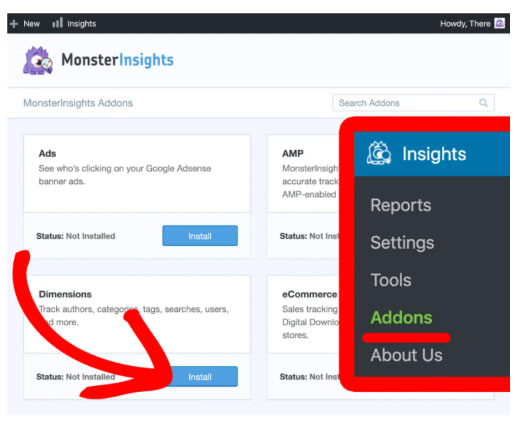Click the user avatar next to Howdy, There
The width and height of the screenshot is (522, 425).
pos(500,23)
